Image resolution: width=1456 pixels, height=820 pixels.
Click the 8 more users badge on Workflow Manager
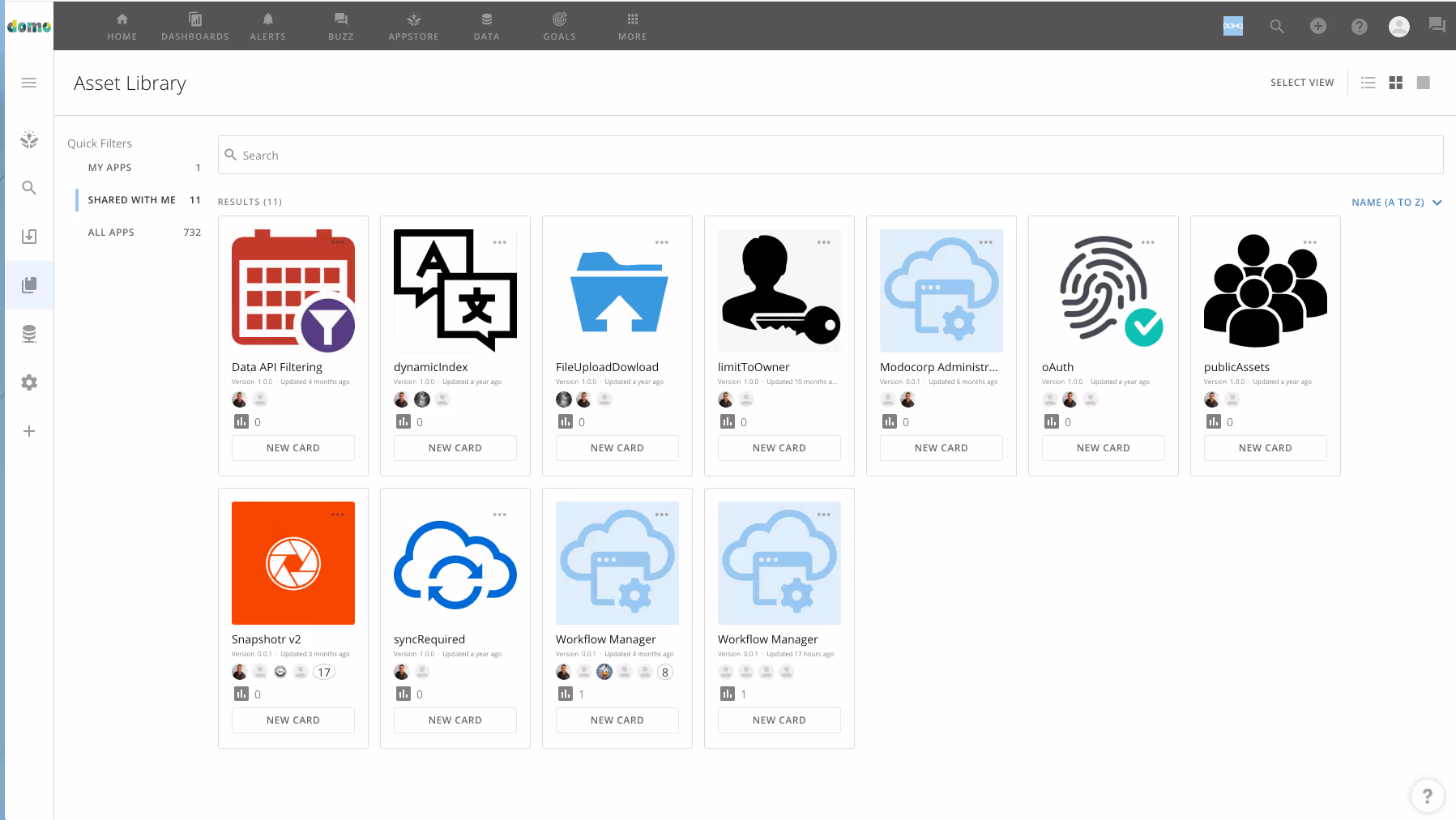coord(665,672)
